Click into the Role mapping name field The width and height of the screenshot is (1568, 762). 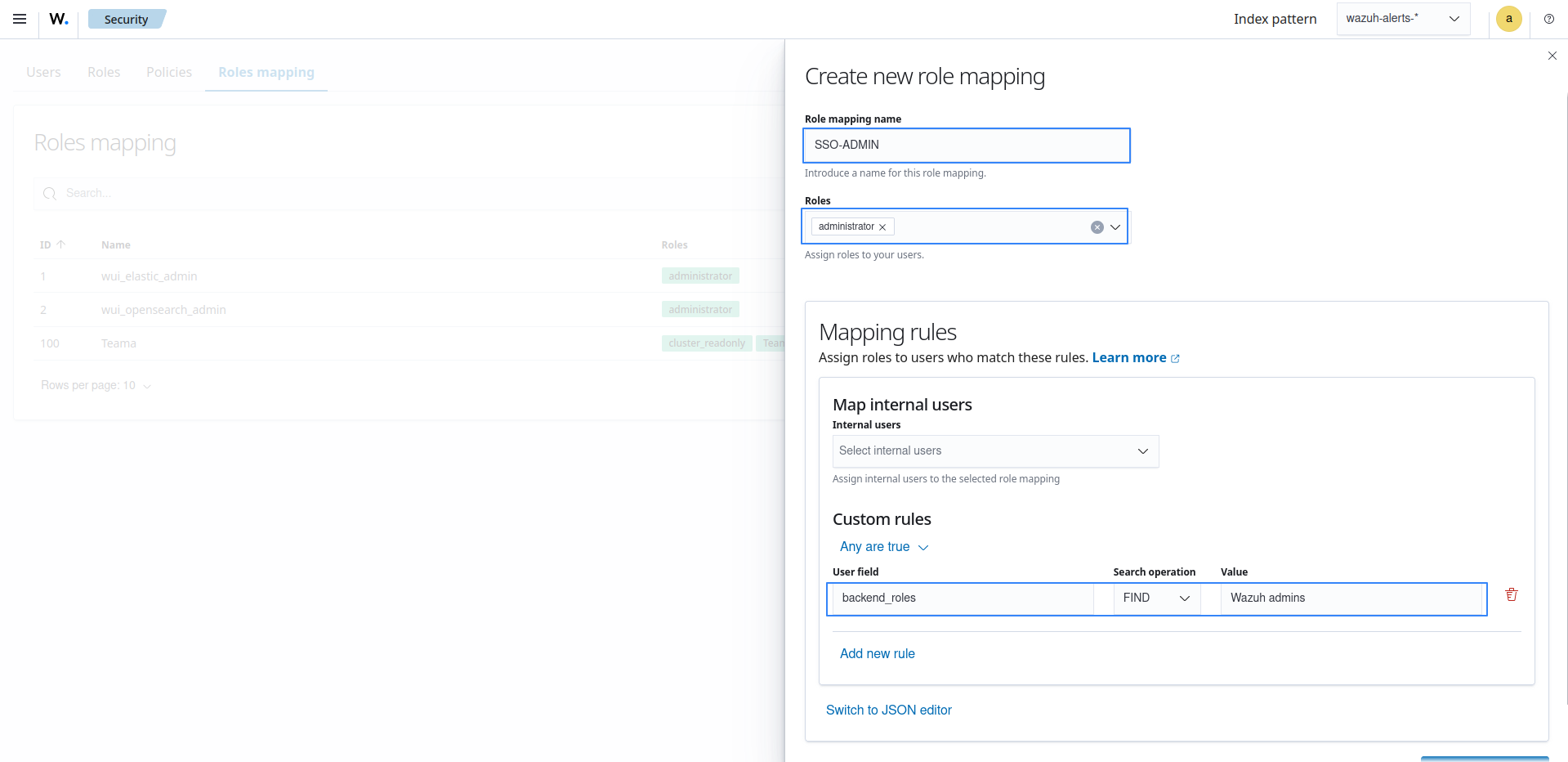point(966,146)
